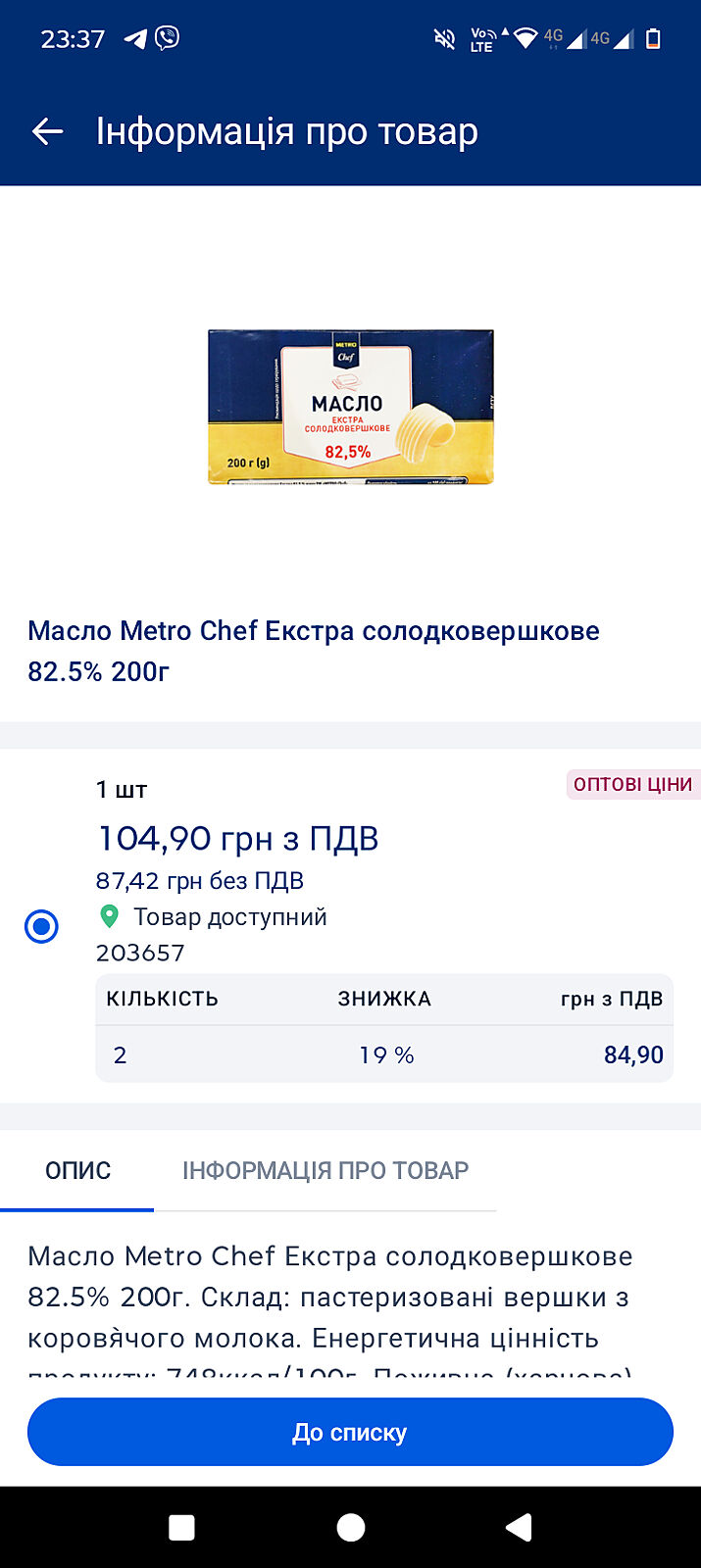
Task: Tap the Telegram notification icon
Action: pos(135,39)
